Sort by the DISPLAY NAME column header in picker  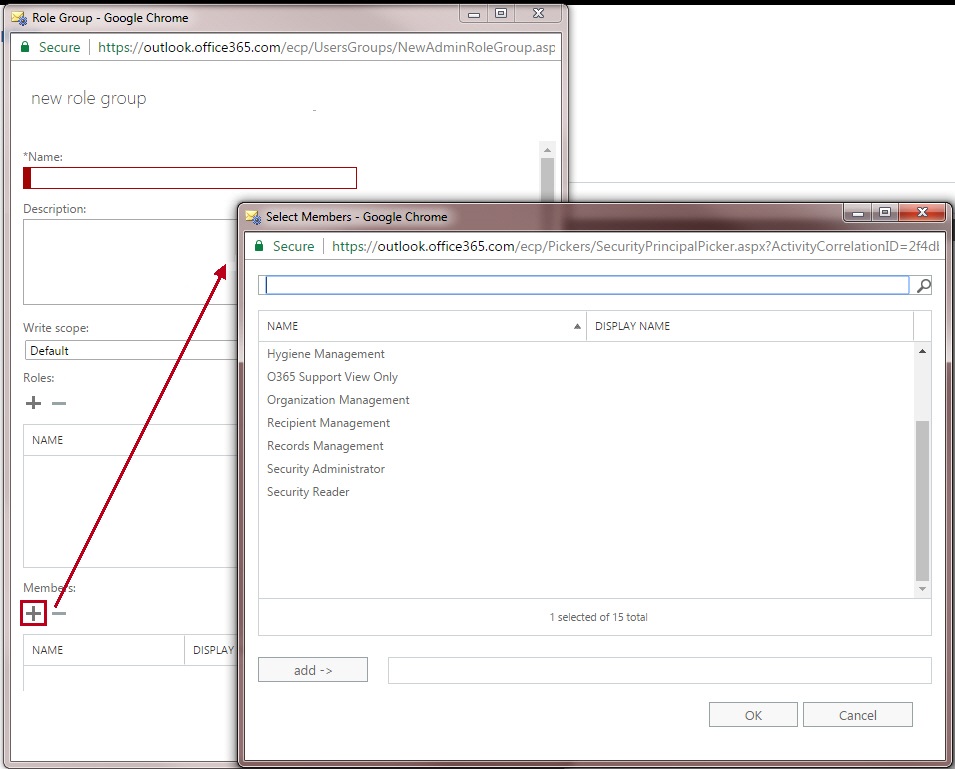(750, 326)
